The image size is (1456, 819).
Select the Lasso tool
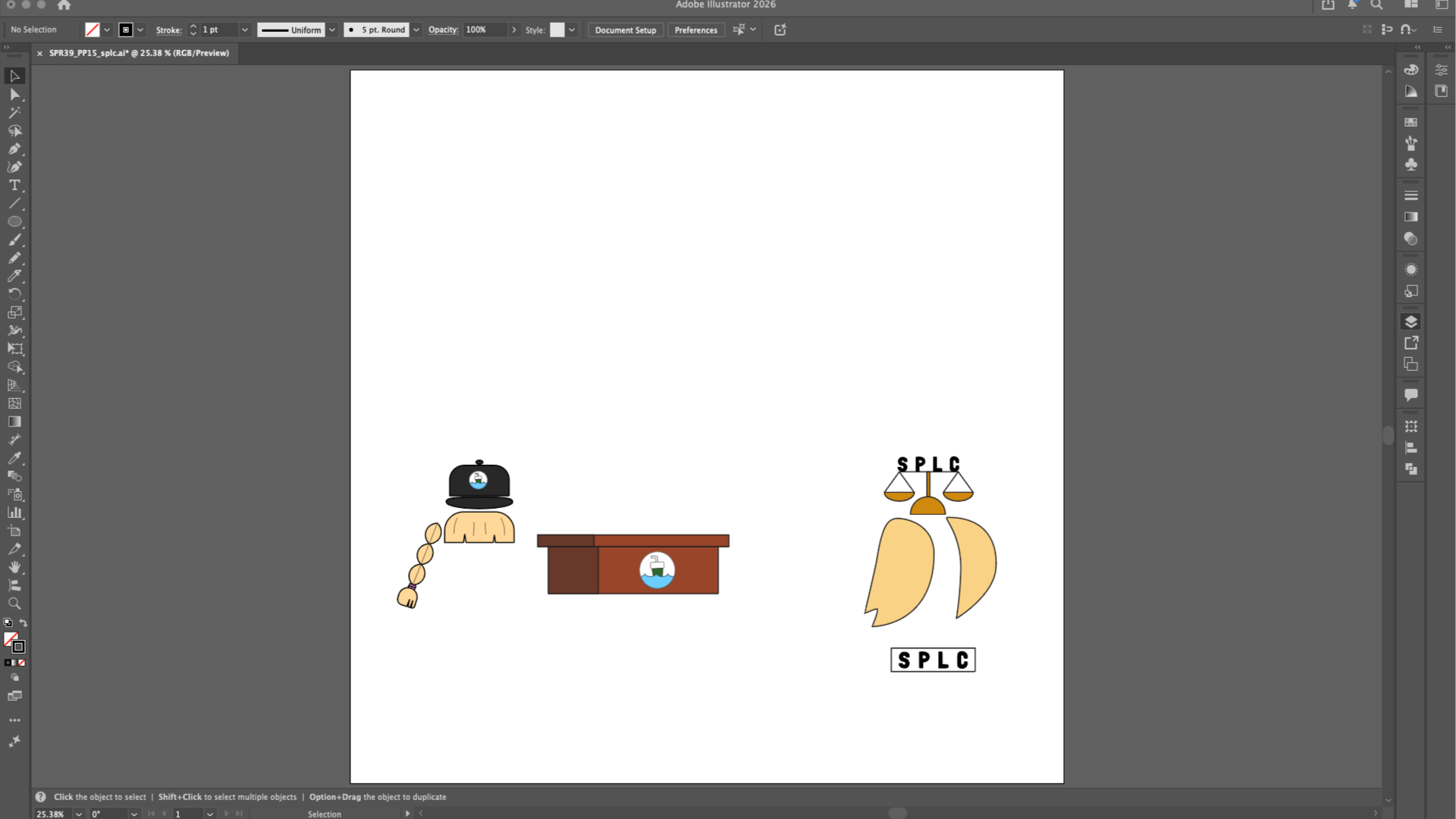point(14,130)
